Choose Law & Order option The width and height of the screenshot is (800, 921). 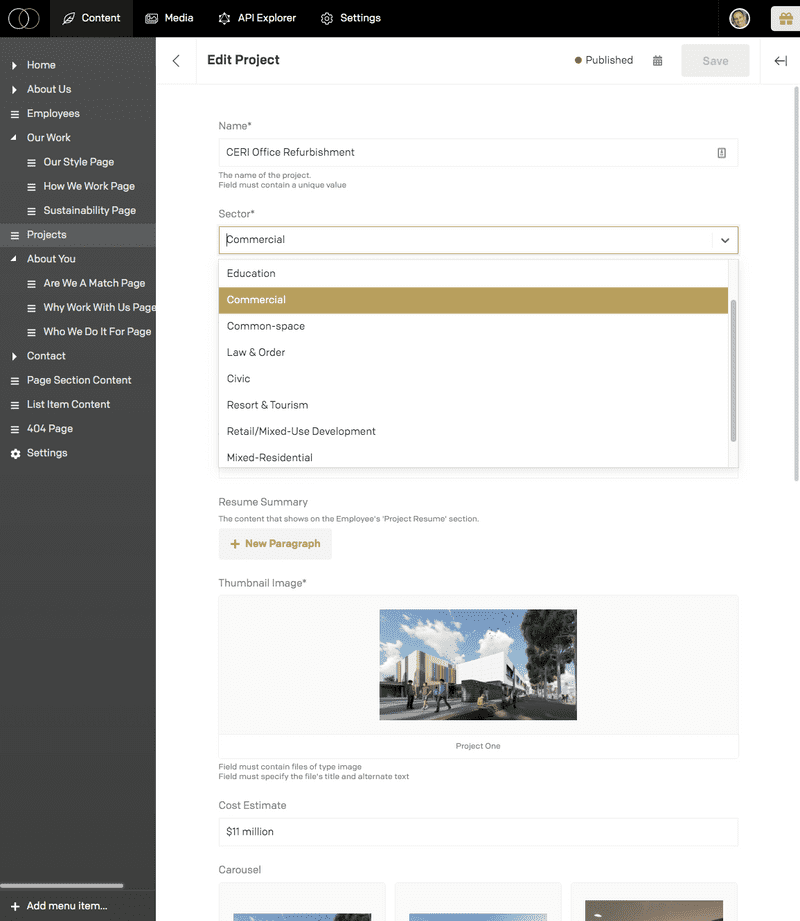(x=473, y=352)
